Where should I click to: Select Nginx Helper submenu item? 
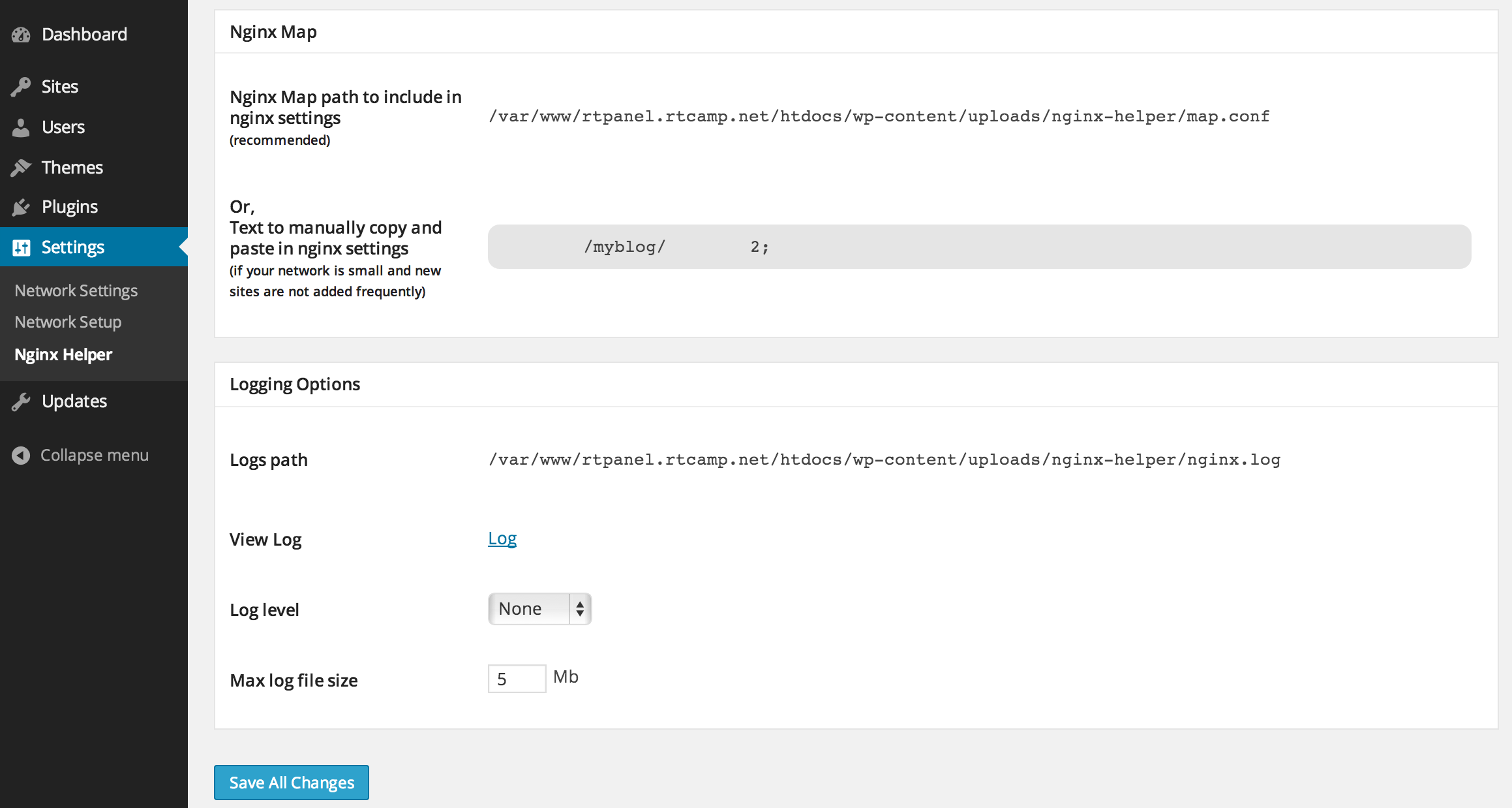[63, 354]
